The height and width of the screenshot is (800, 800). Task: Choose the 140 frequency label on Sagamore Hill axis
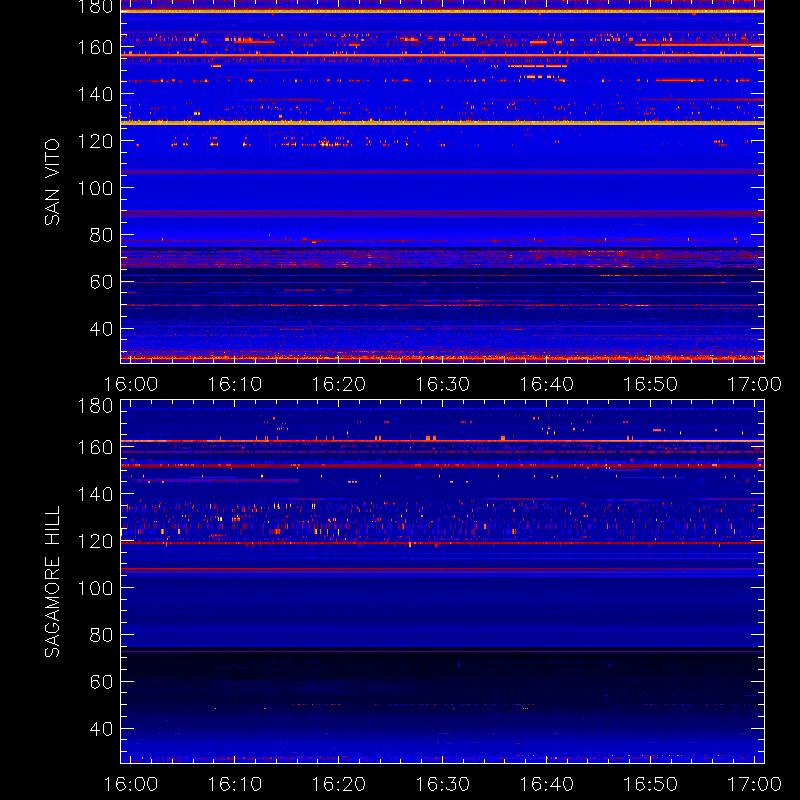95,494
